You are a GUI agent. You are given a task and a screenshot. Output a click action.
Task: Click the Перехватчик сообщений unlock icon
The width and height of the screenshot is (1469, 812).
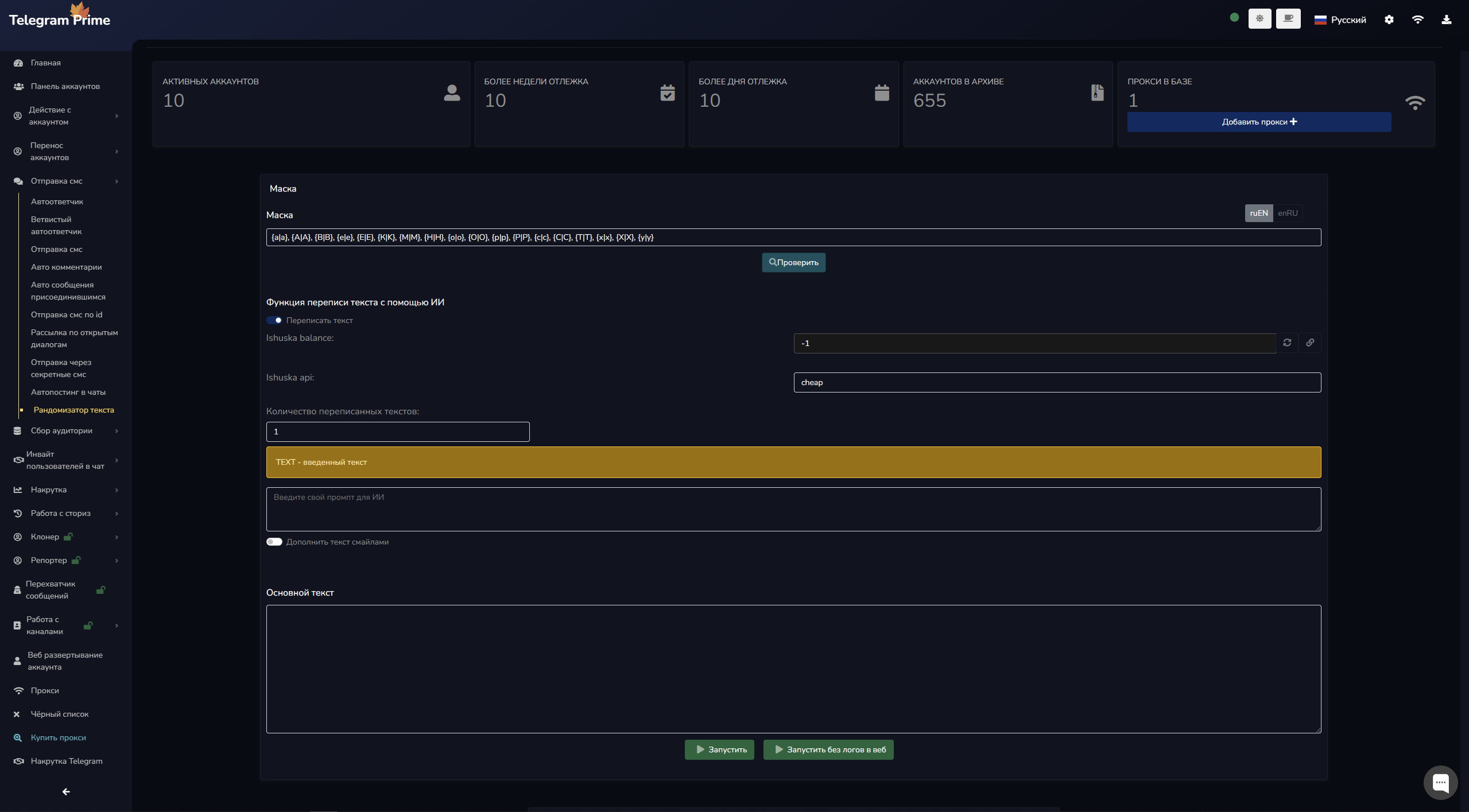point(100,589)
